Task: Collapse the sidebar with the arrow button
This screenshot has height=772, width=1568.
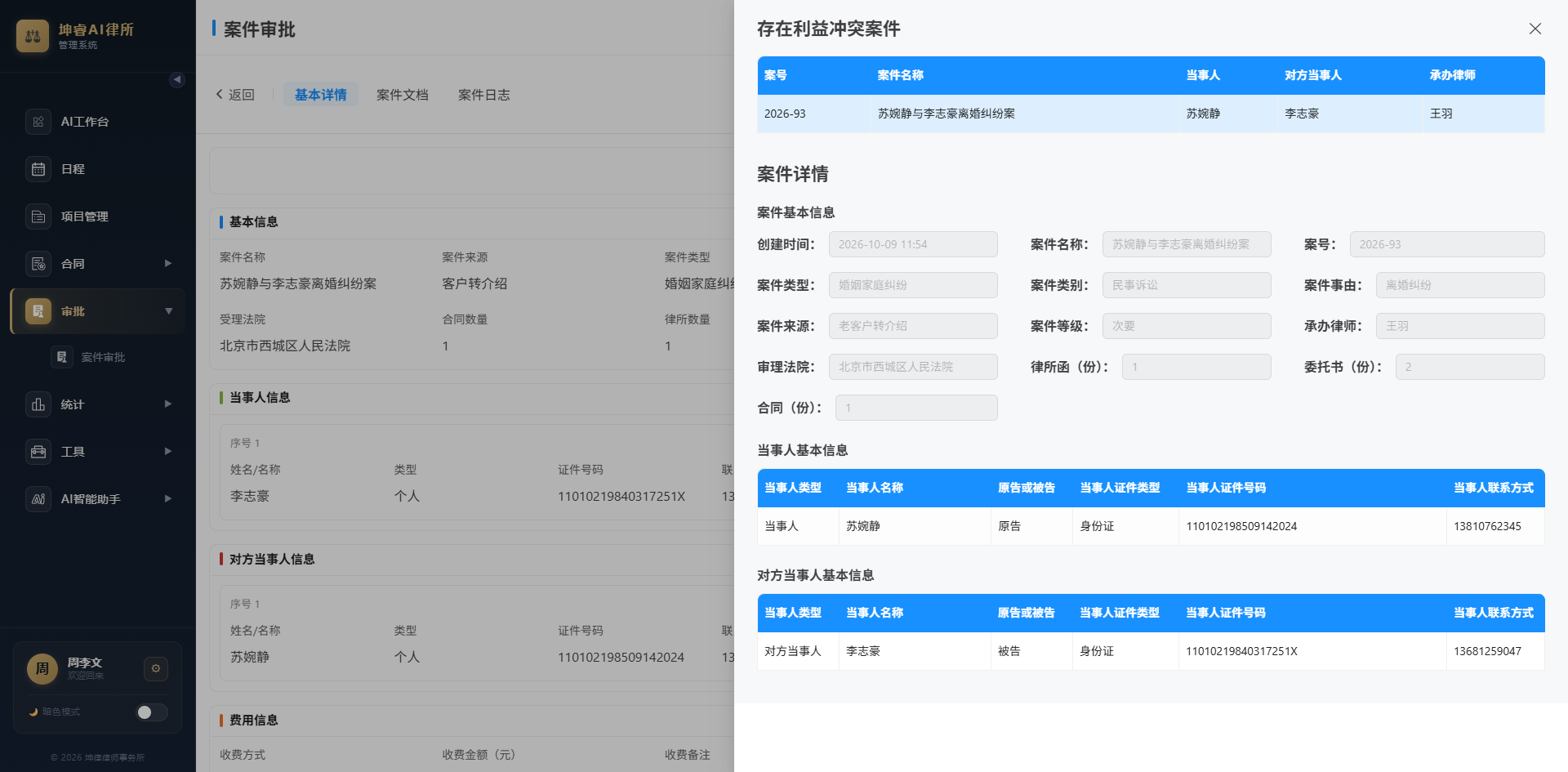Action: 177,79
